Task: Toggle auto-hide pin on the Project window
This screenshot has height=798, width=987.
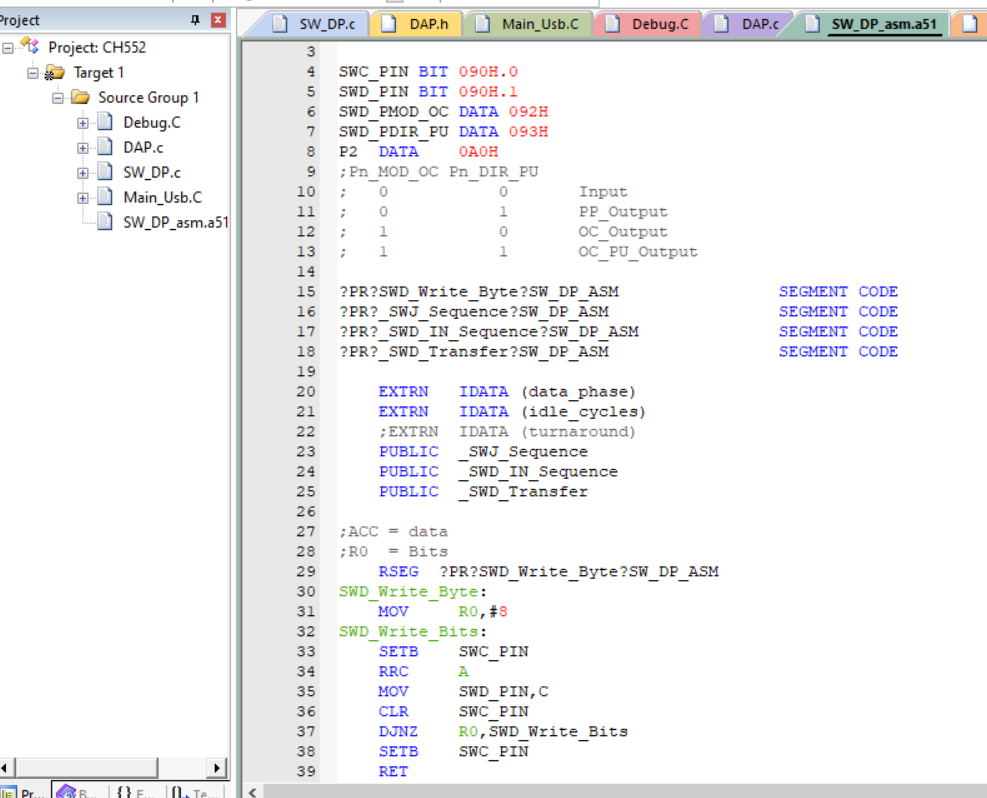Action: point(196,21)
